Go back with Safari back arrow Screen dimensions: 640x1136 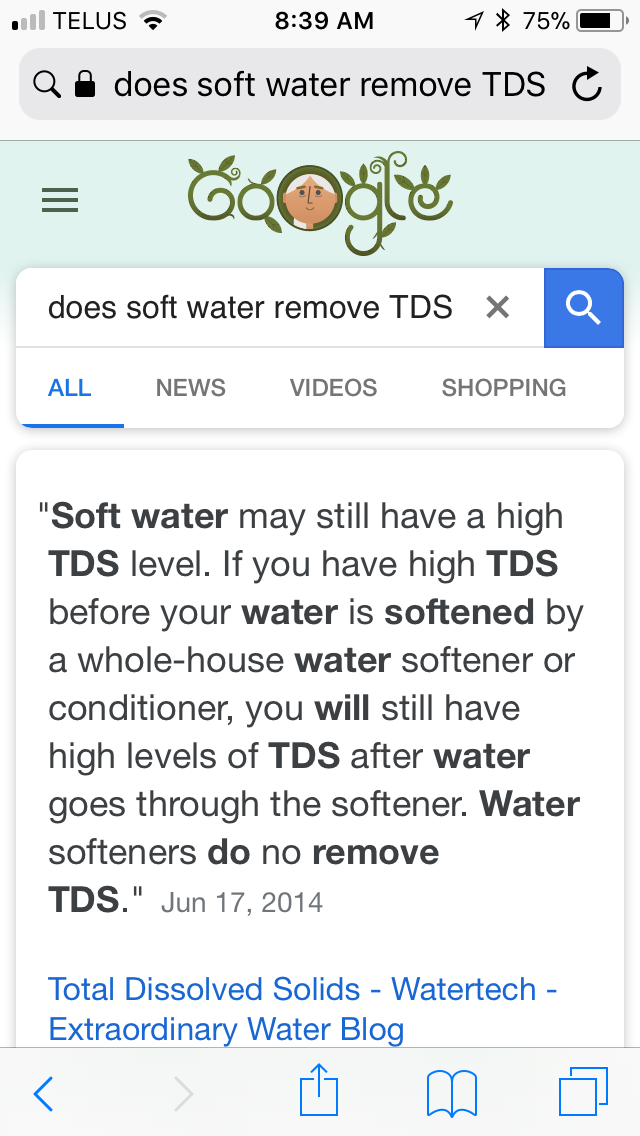coord(43,1094)
